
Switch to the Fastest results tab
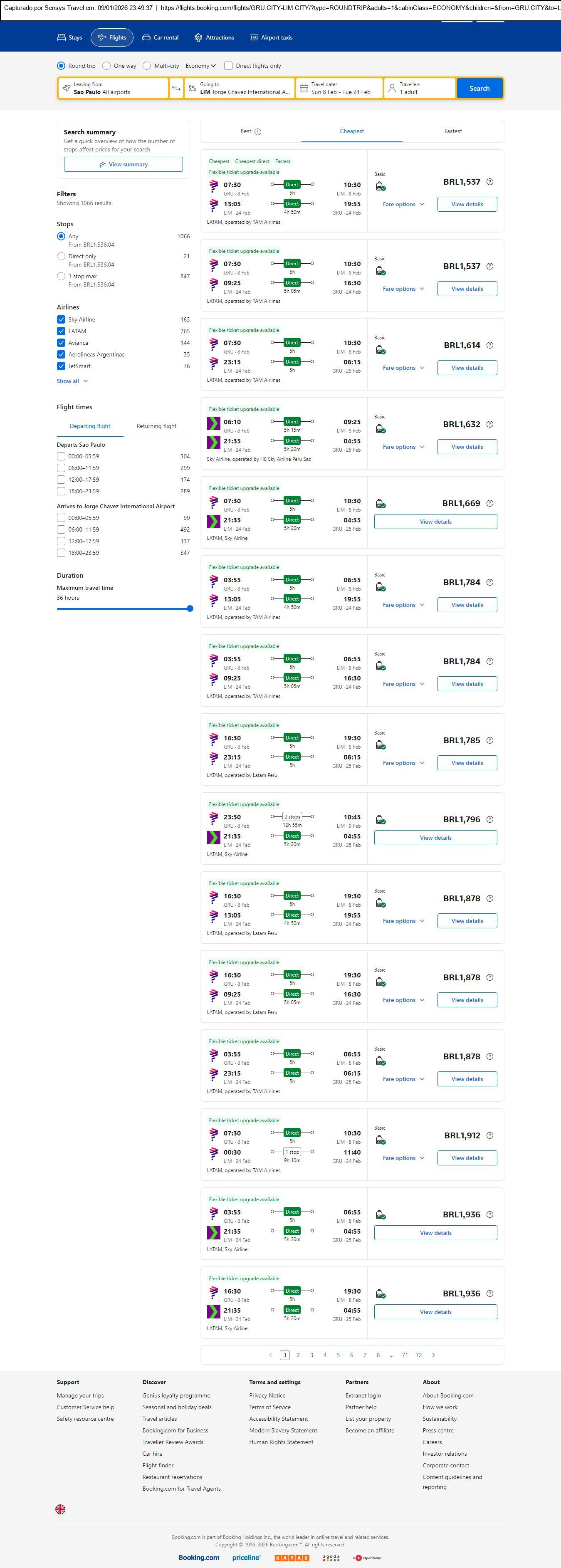tap(453, 131)
